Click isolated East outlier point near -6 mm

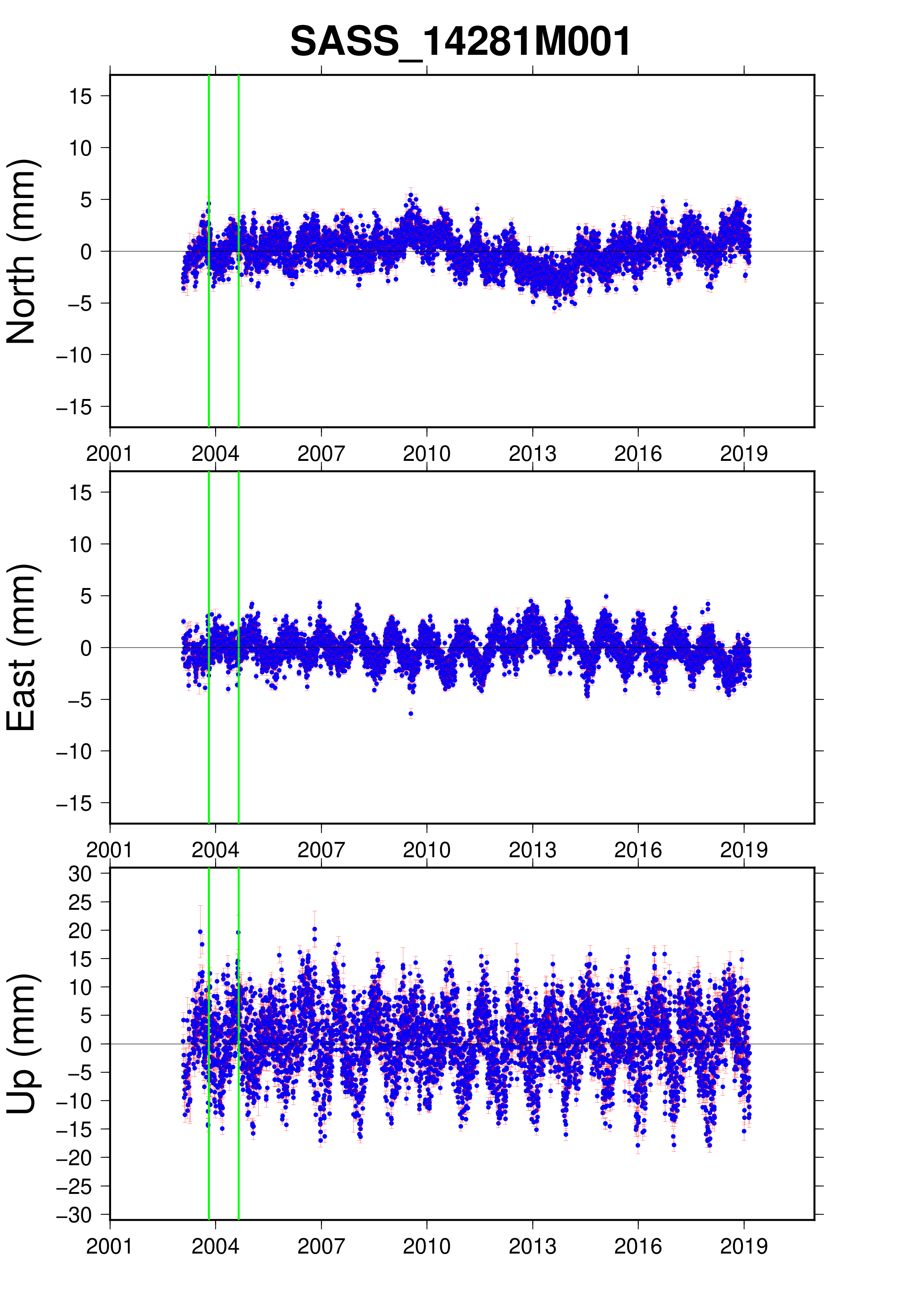[410, 714]
